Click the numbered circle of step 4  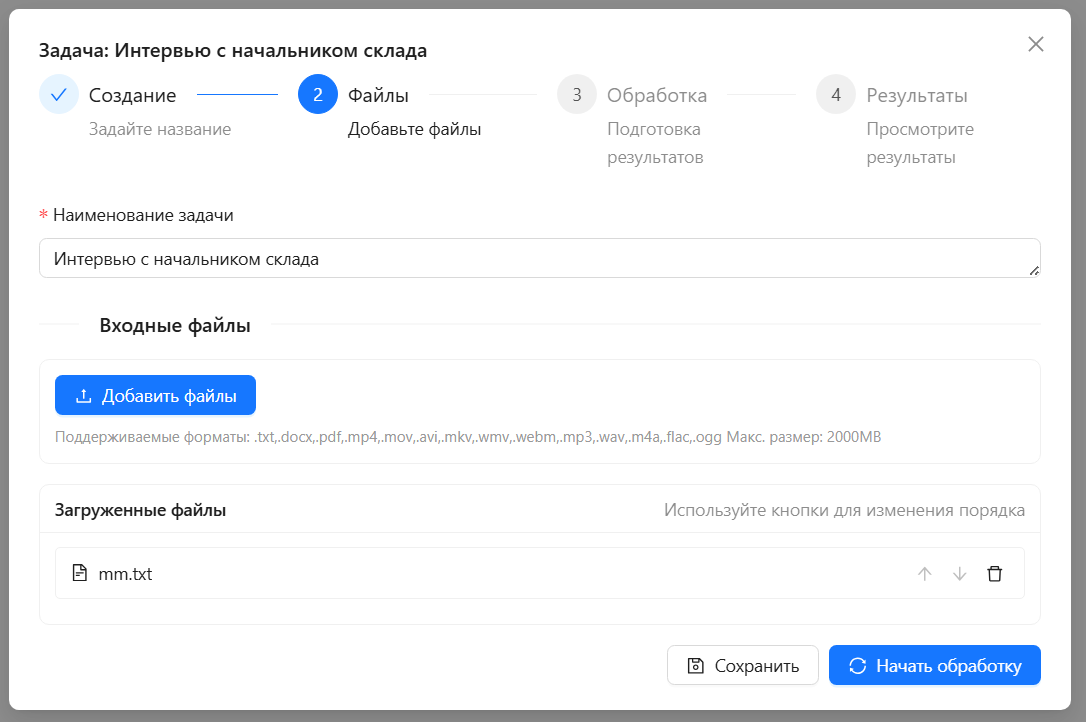[x=834, y=95]
